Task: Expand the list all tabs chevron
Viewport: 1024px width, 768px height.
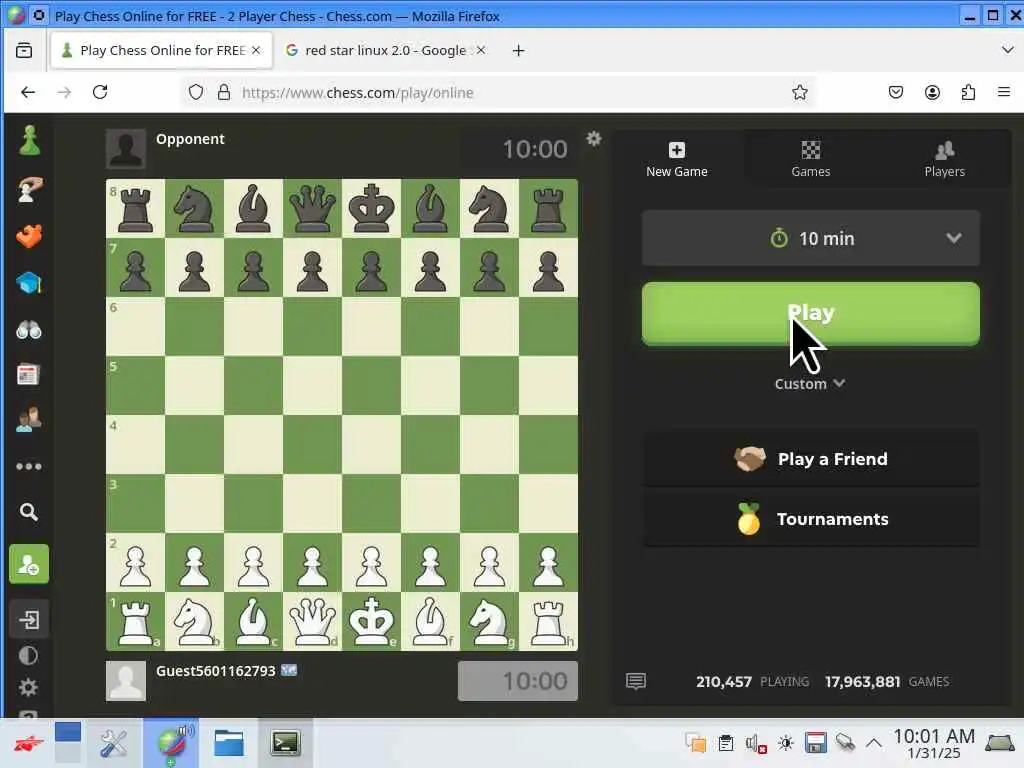Action: point(1007,50)
